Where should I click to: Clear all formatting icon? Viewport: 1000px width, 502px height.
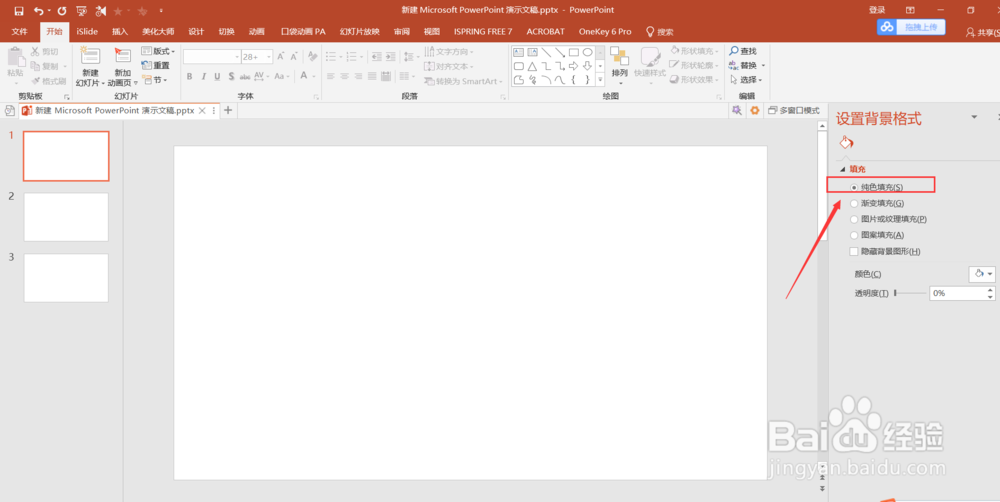[x=312, y=57]
